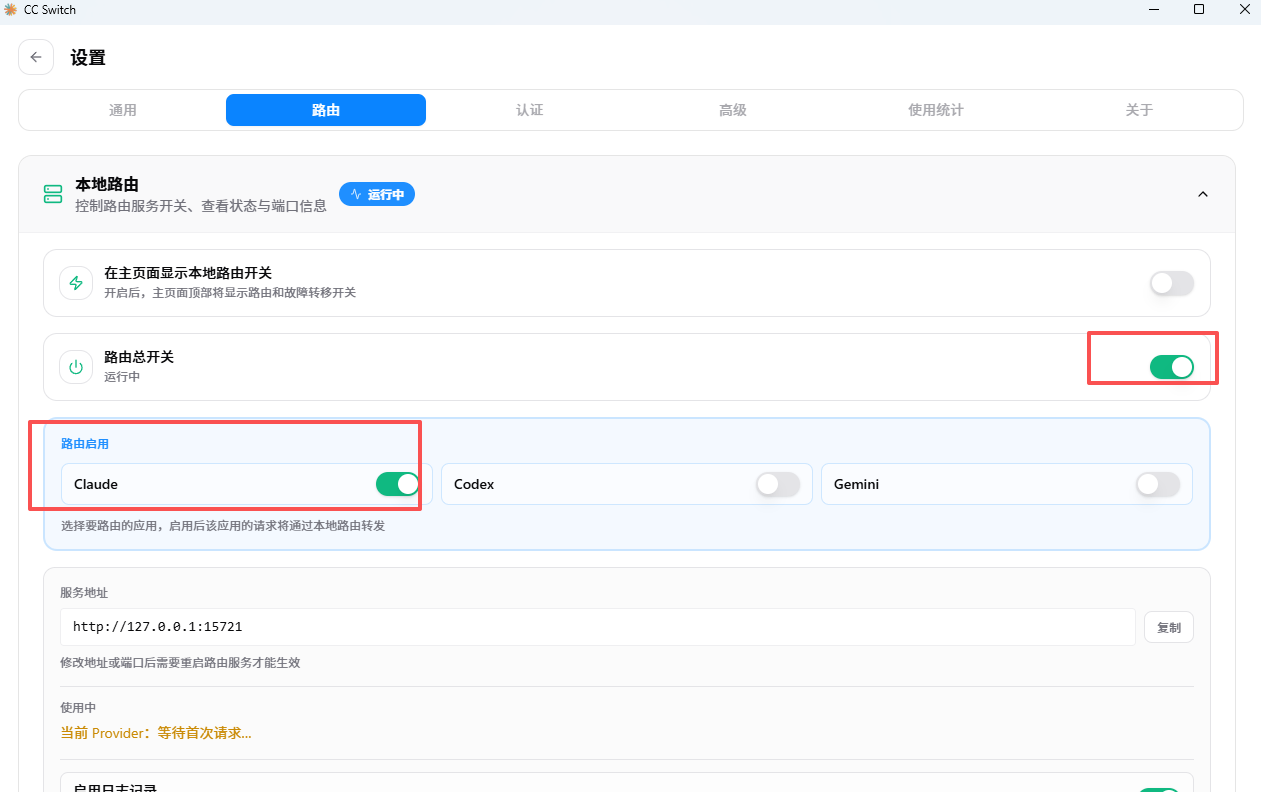
Task: Click 控制路由服务开关 subtitle text
Action: (x=201, y=206)
